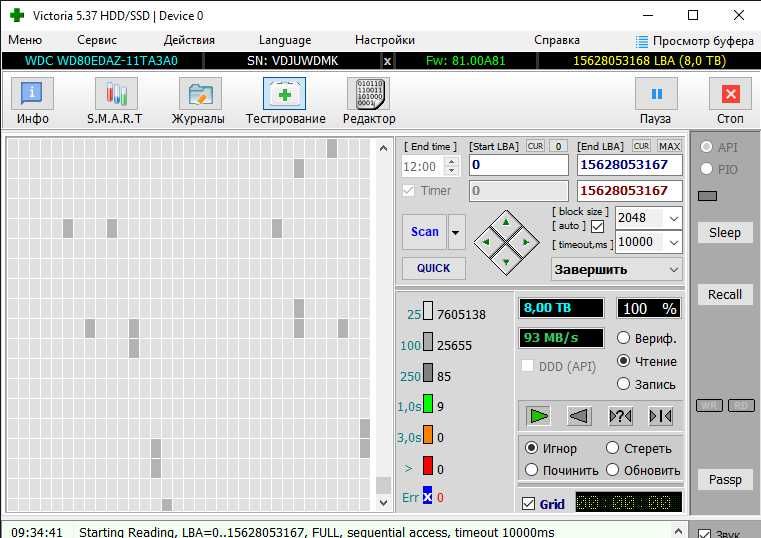The height and width of the screenshot is (538, 761).
Task: Open the S.M.A.R.T attributes view
Action: 116,101
